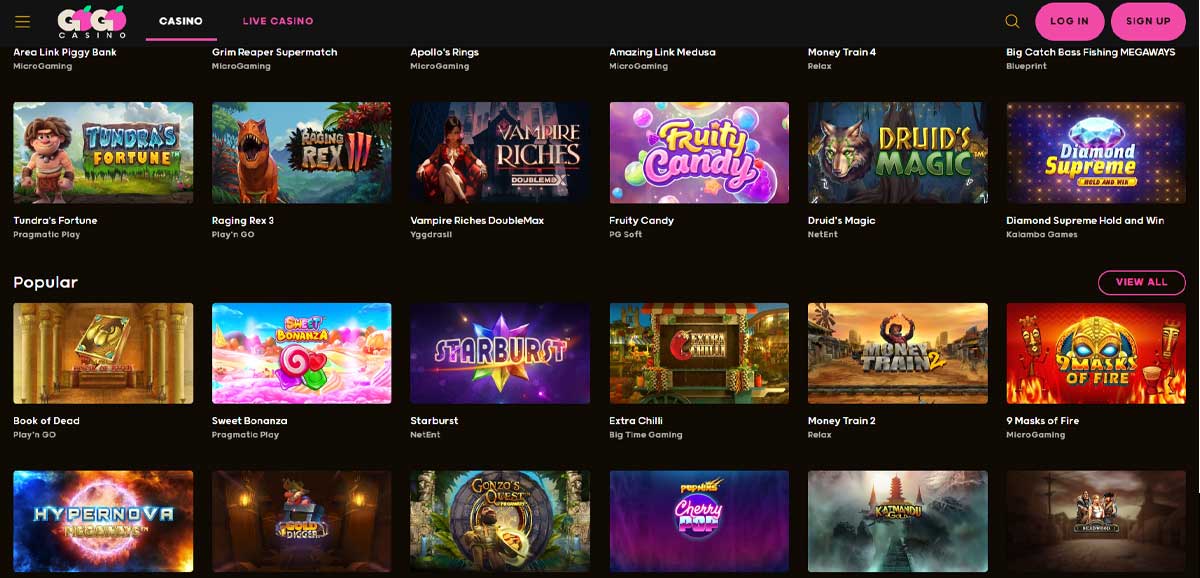This screenshot has height=578, width=1200.
Task: Click Big Time Gaming provider label
Action: coord(646,435)
